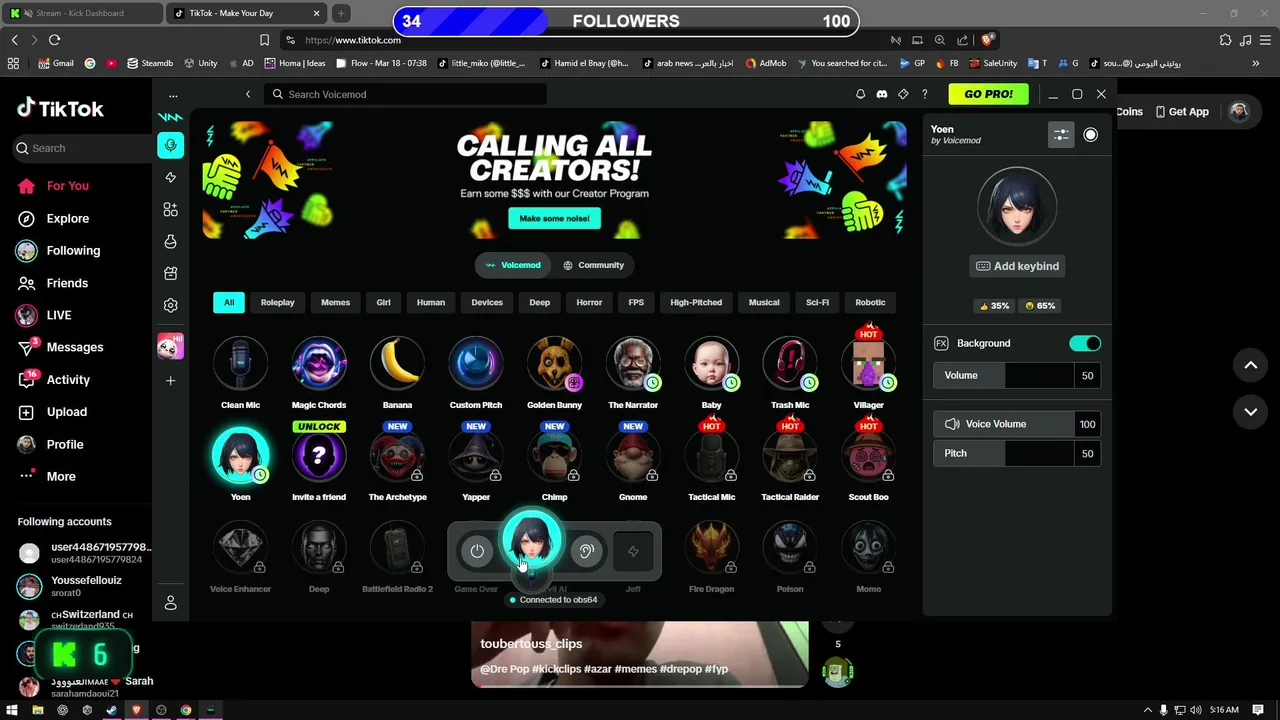This screenshot has height=720, width=1280.
Task: Open the user account icon in Voicemod sidebar
Action: (170, 602)
